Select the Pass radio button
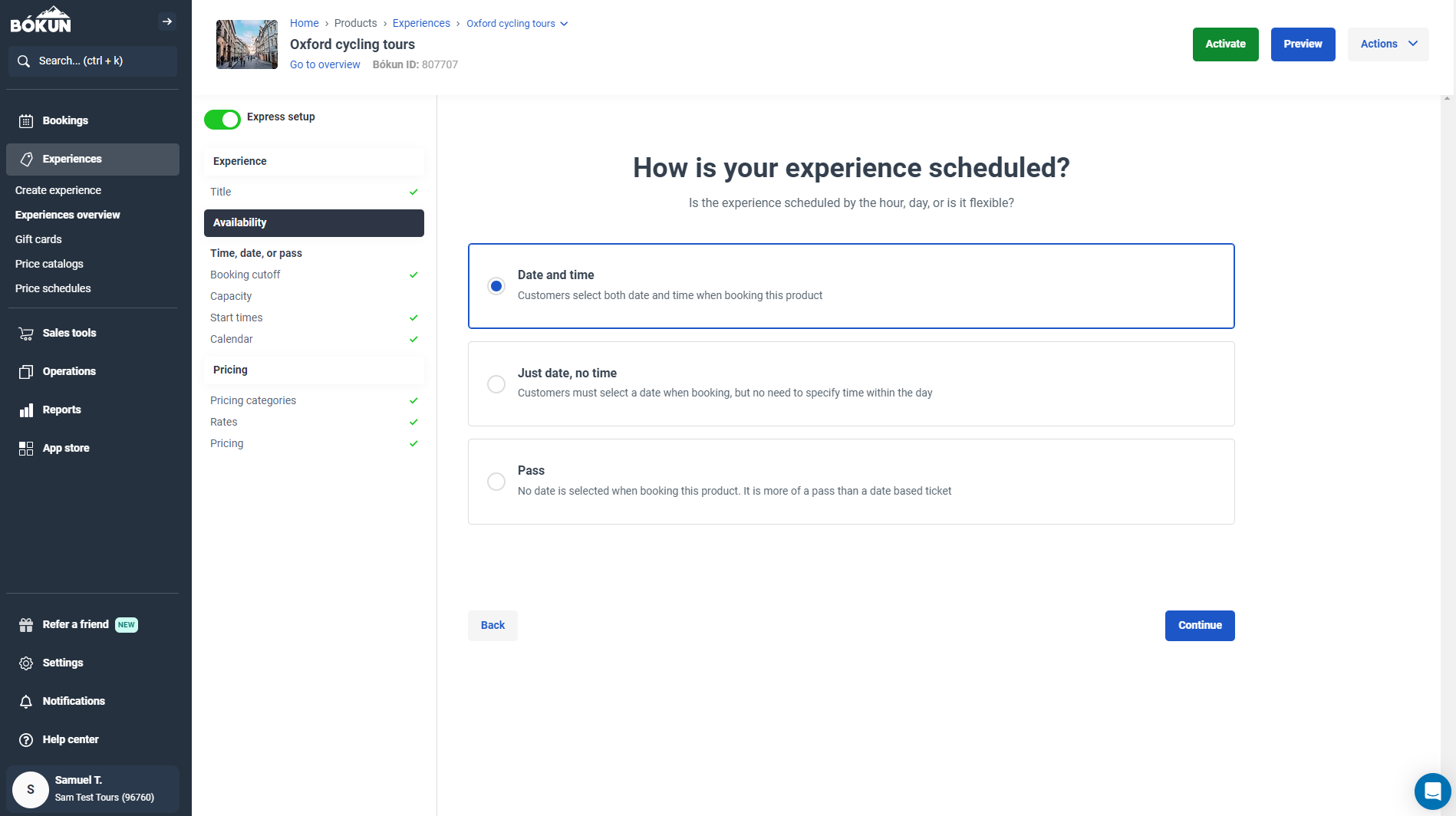This screenshot has width=1456, height=816. click(x=496, y=482)
